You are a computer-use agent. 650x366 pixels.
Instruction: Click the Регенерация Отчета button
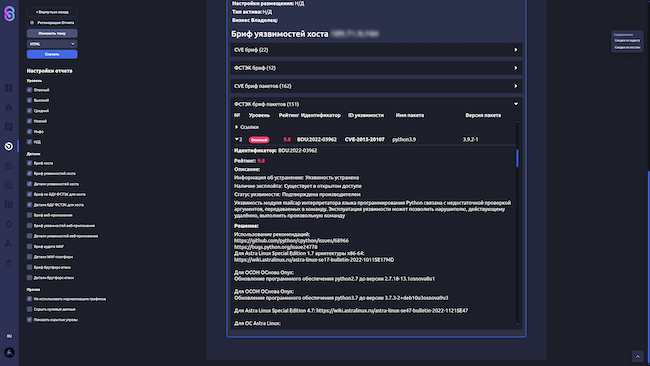pyautogui.click(x=52, y=23)
